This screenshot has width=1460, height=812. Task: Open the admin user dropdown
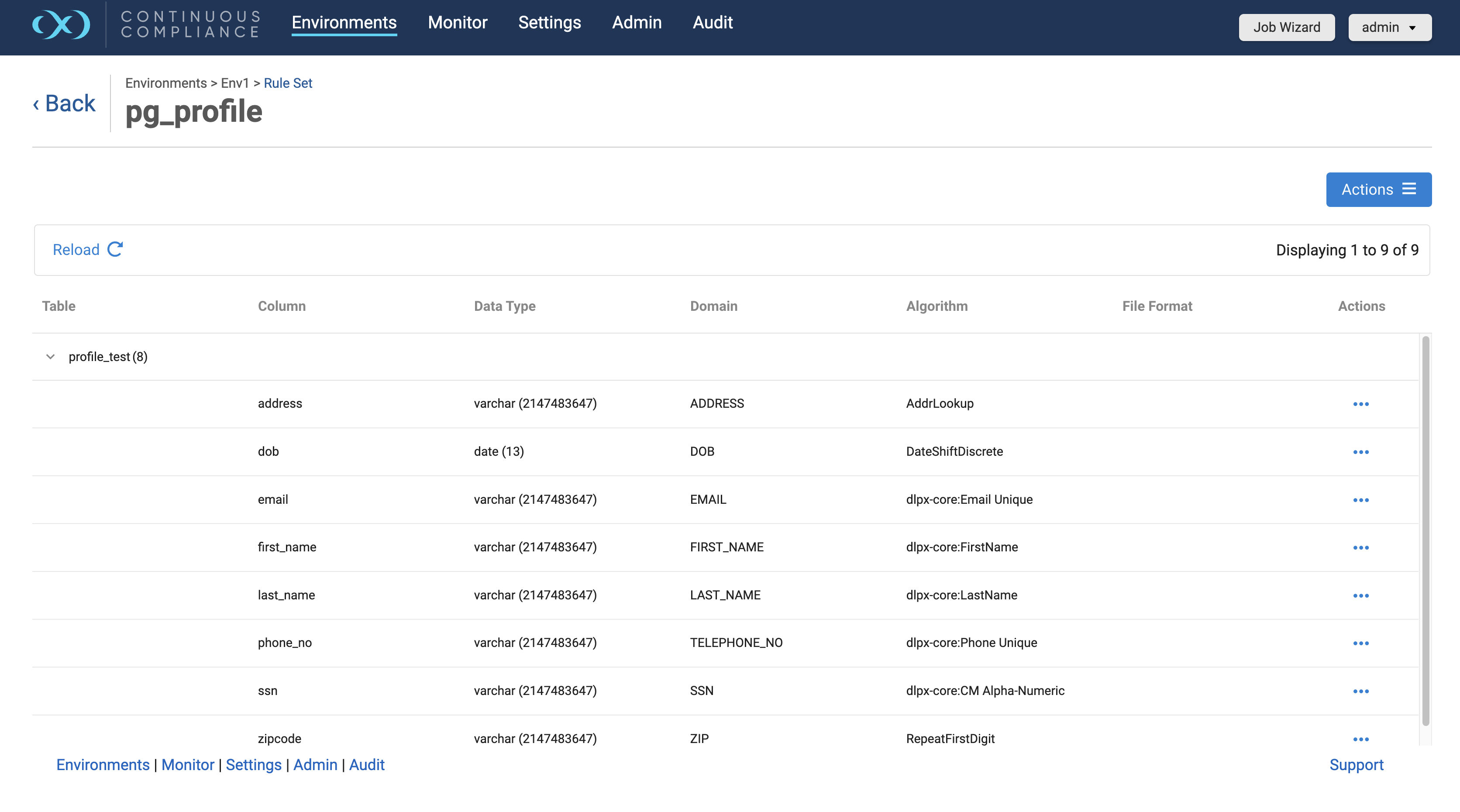pos(1390,27)
